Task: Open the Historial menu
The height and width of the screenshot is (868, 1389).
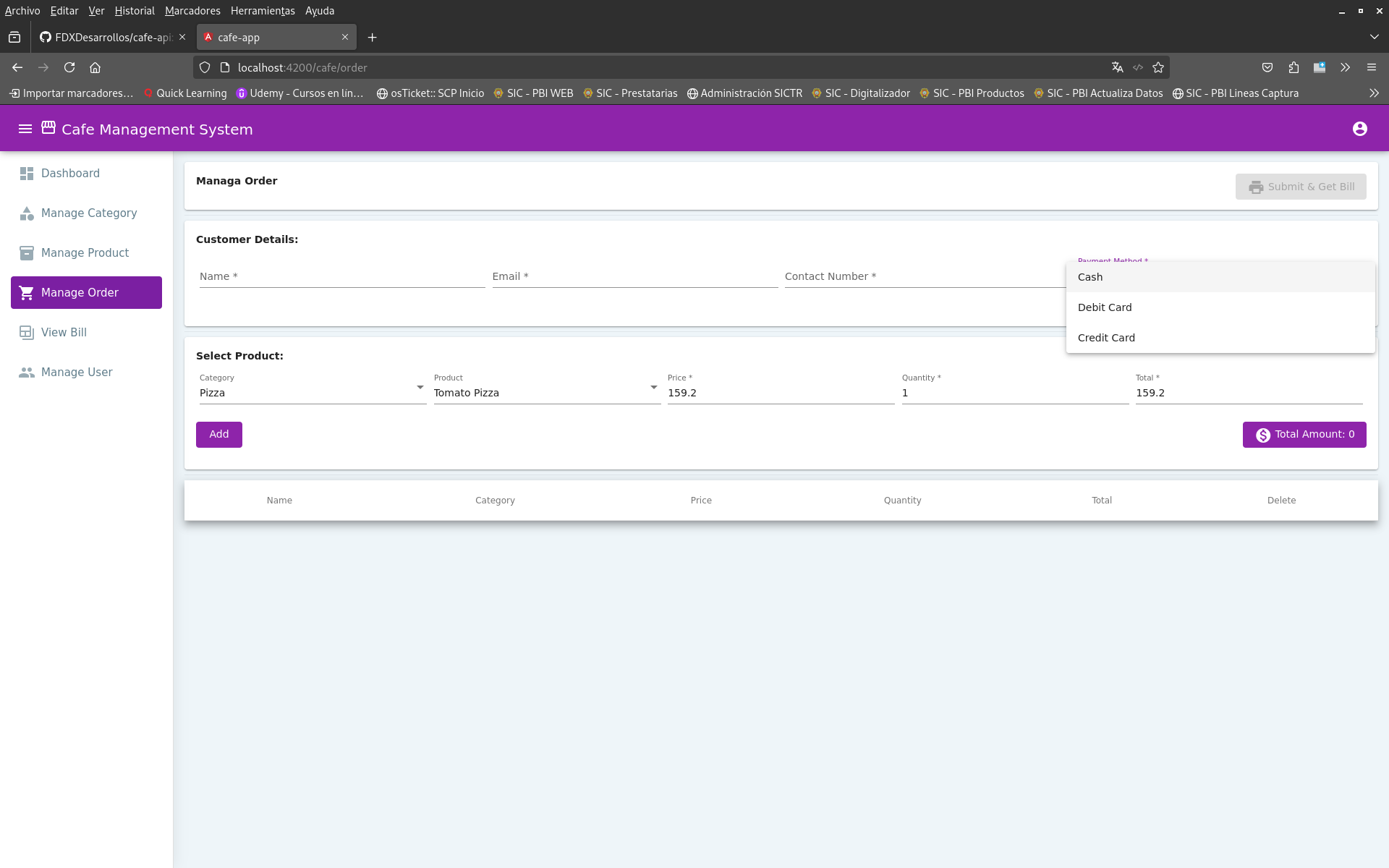Action: coord(135,11)
